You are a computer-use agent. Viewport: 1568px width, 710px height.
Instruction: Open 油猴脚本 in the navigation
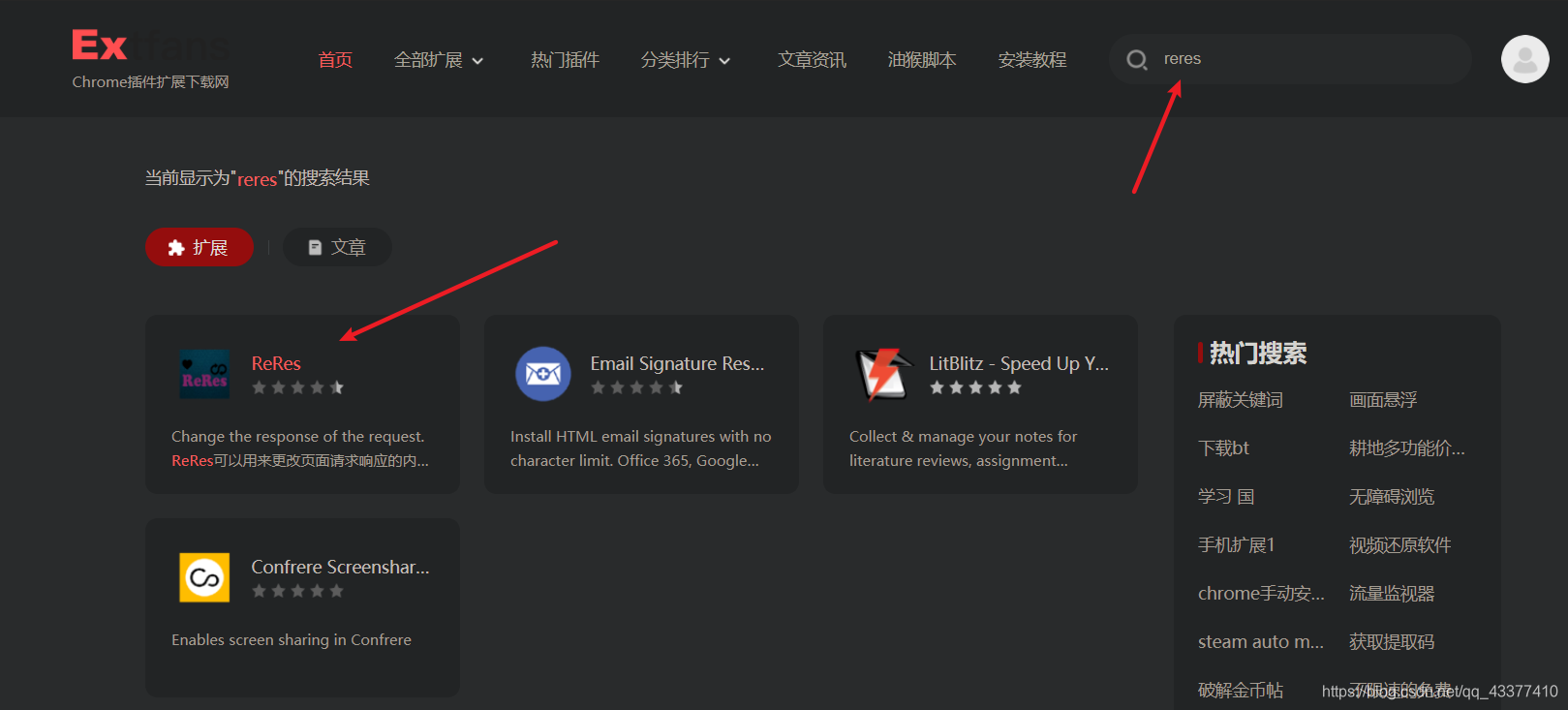pyautogui.click(x=922, y=60)
